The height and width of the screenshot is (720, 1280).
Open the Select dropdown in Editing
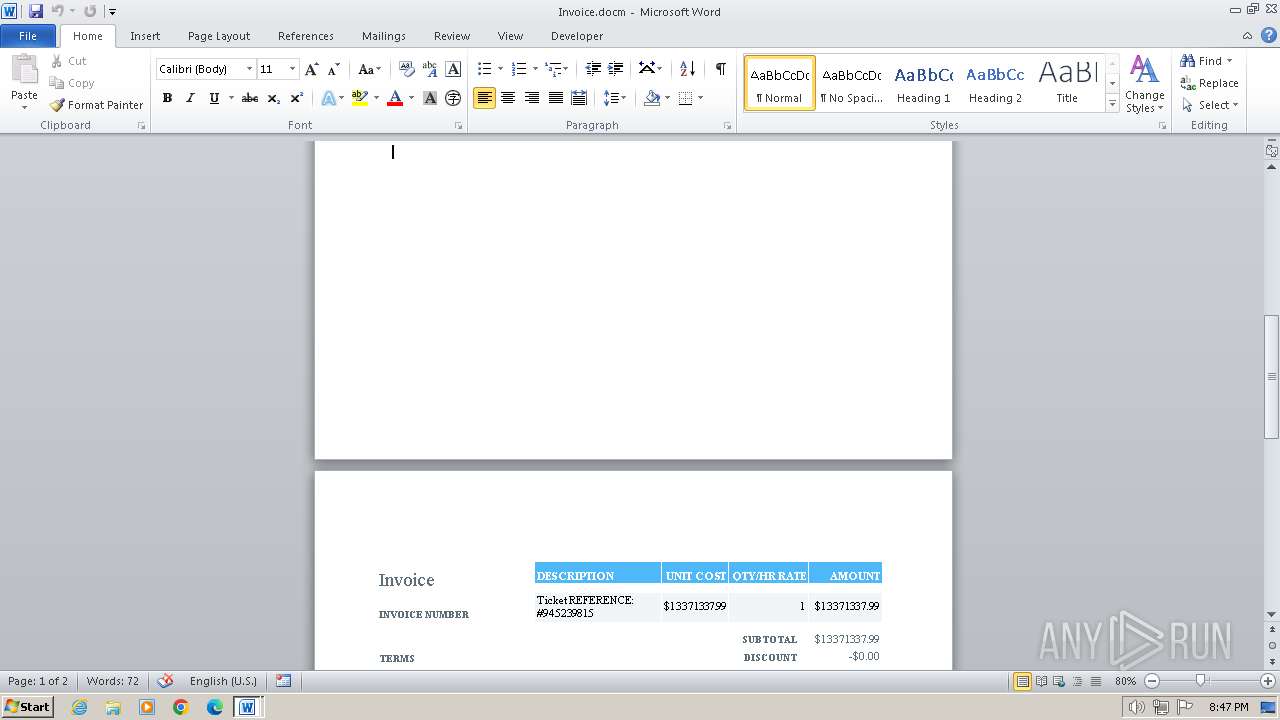click(1209, 105)
